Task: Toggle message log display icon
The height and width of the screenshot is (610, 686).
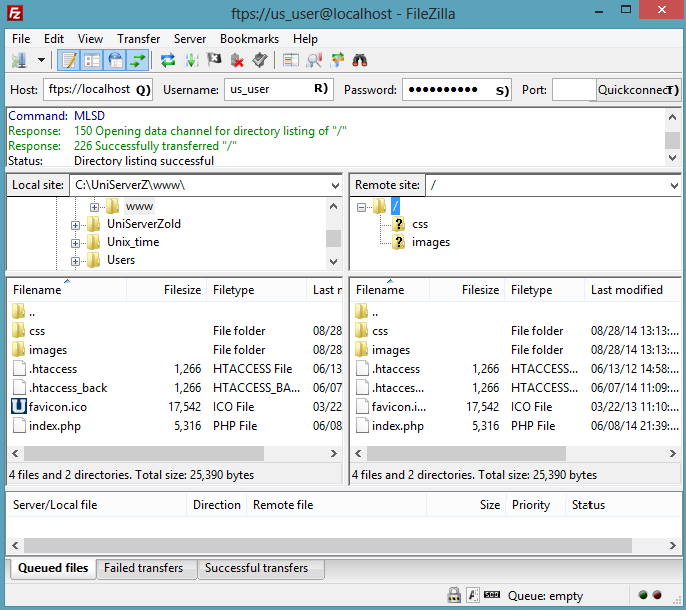Action: point(69,60)
